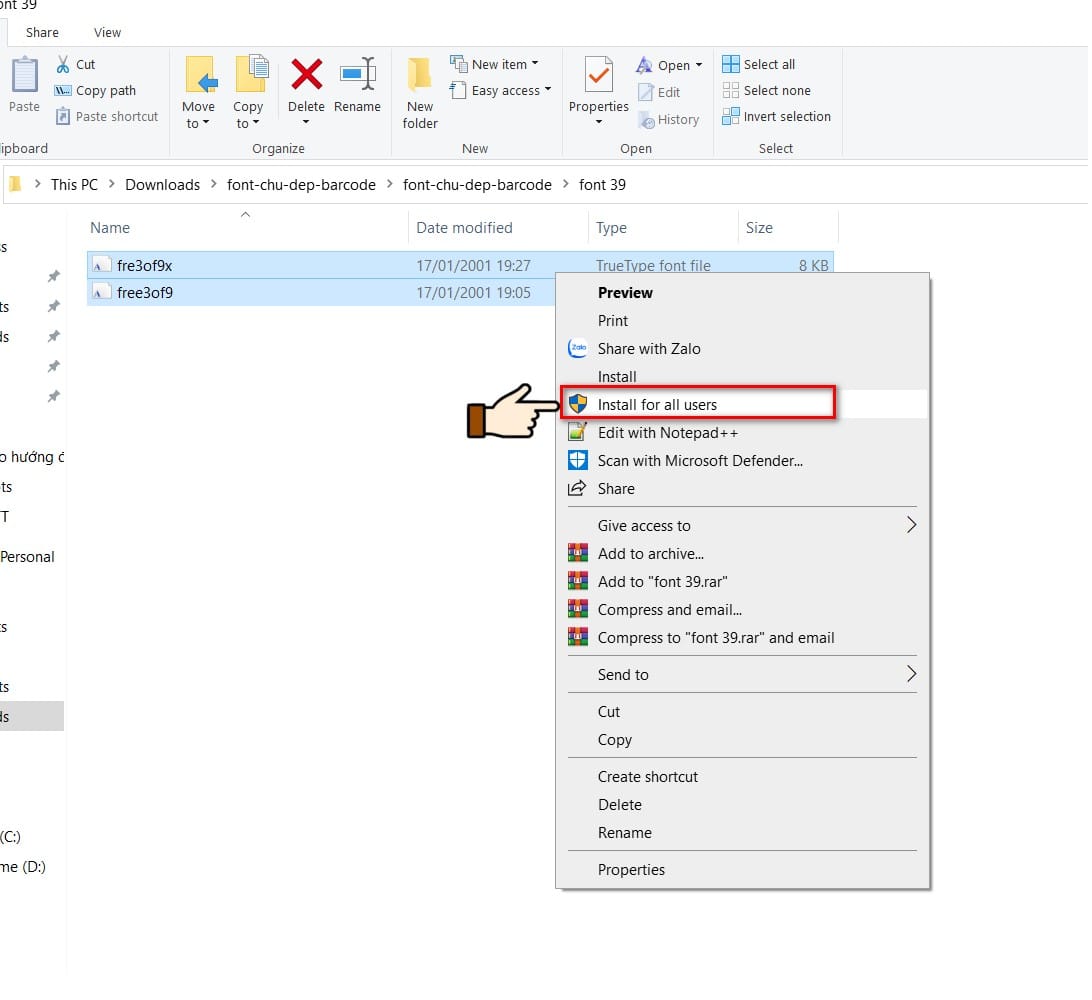Viewport: 1092px width, 1000px height.
Task: Create a New folder from ribbon
Action: [420, 93]
